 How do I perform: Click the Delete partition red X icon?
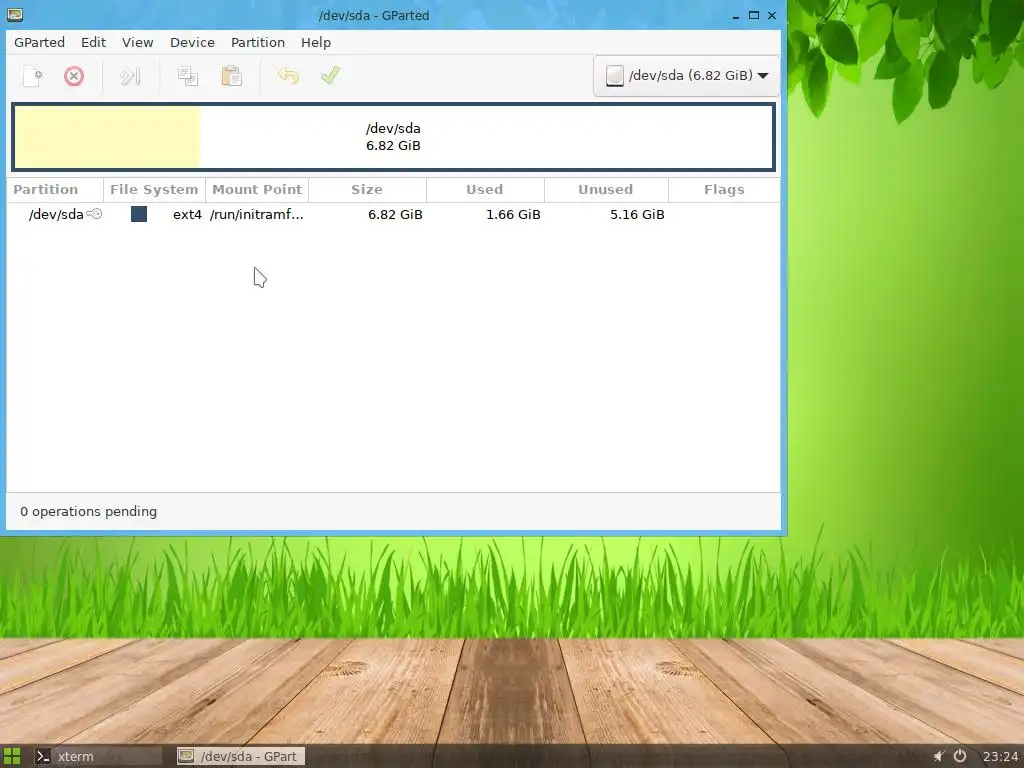[x=74, y=76]
